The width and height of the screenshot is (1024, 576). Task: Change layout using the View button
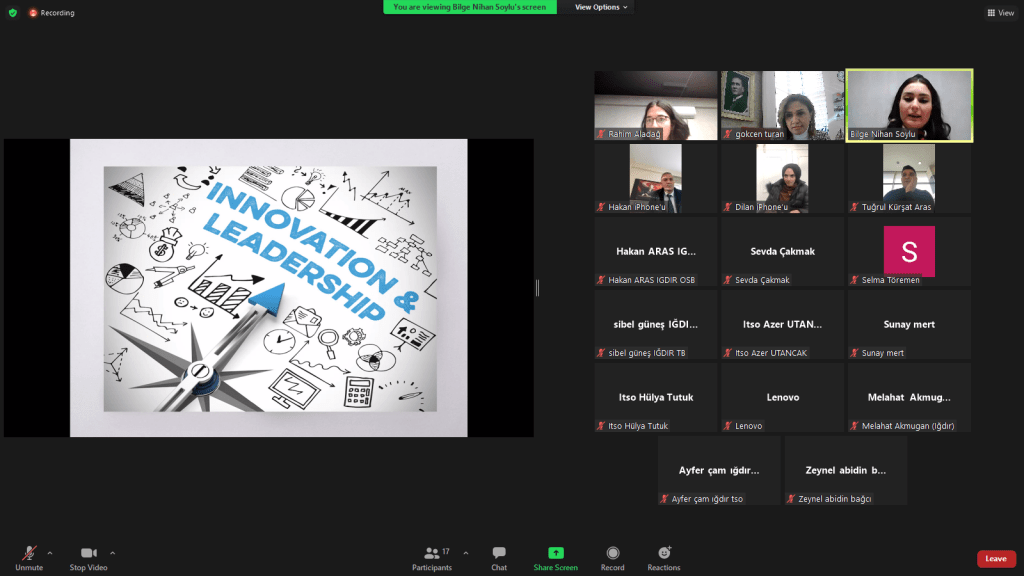[1000, 13]
